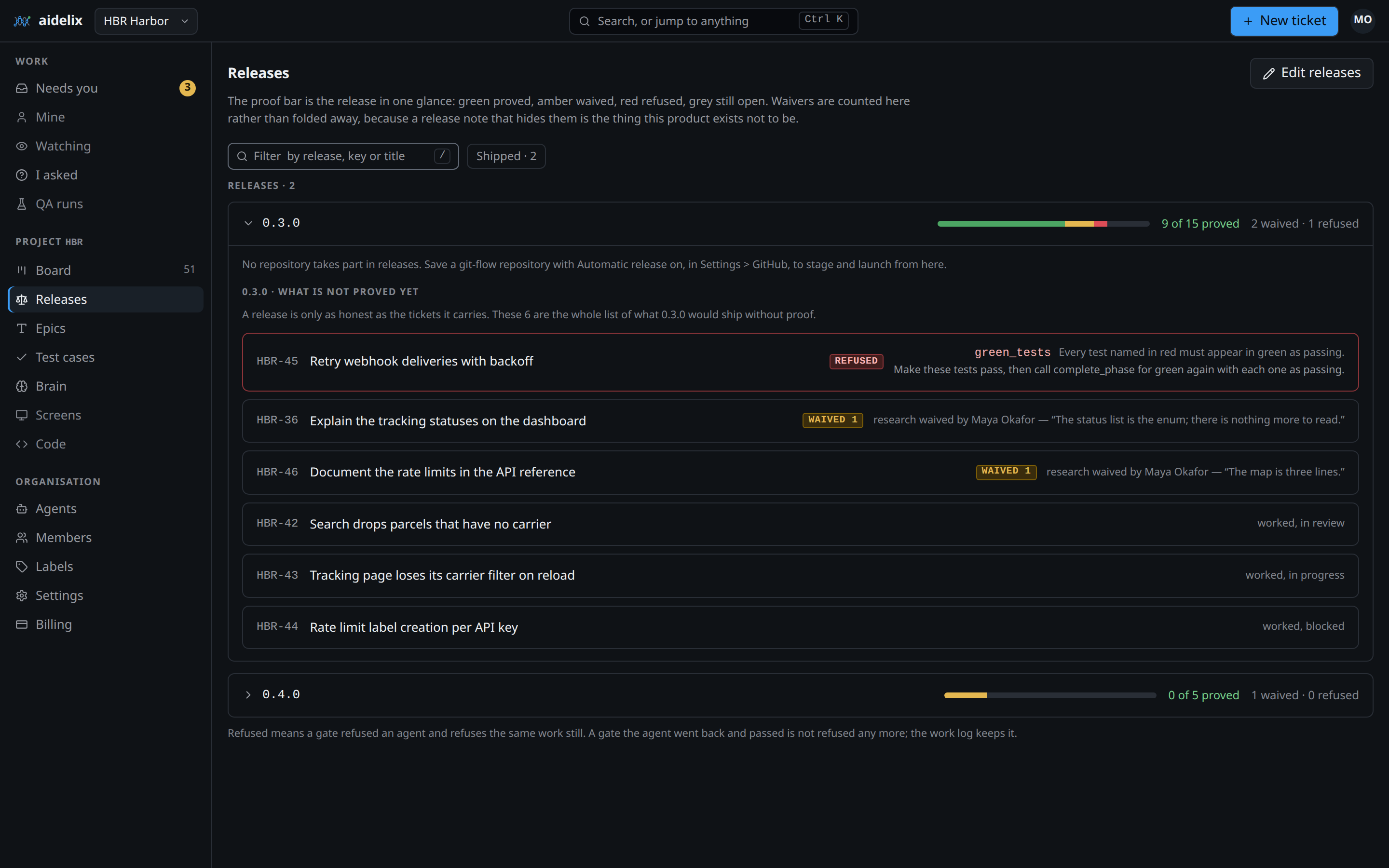Open ticket HBR-46 Document rate limits

[800, 472]
